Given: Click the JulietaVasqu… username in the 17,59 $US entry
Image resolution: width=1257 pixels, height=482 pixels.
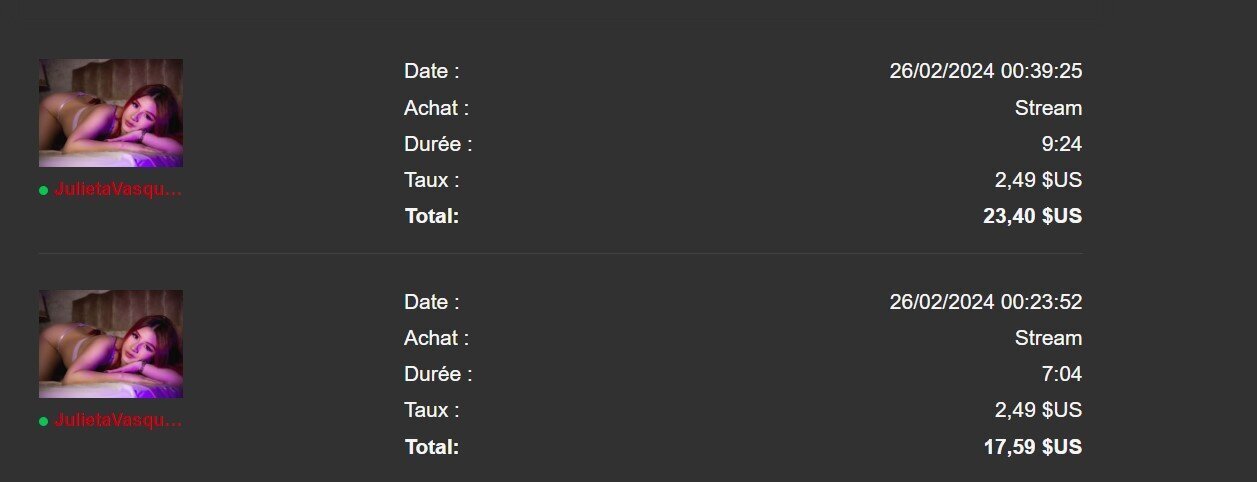Looking at the screenshot, I should 119,421.
